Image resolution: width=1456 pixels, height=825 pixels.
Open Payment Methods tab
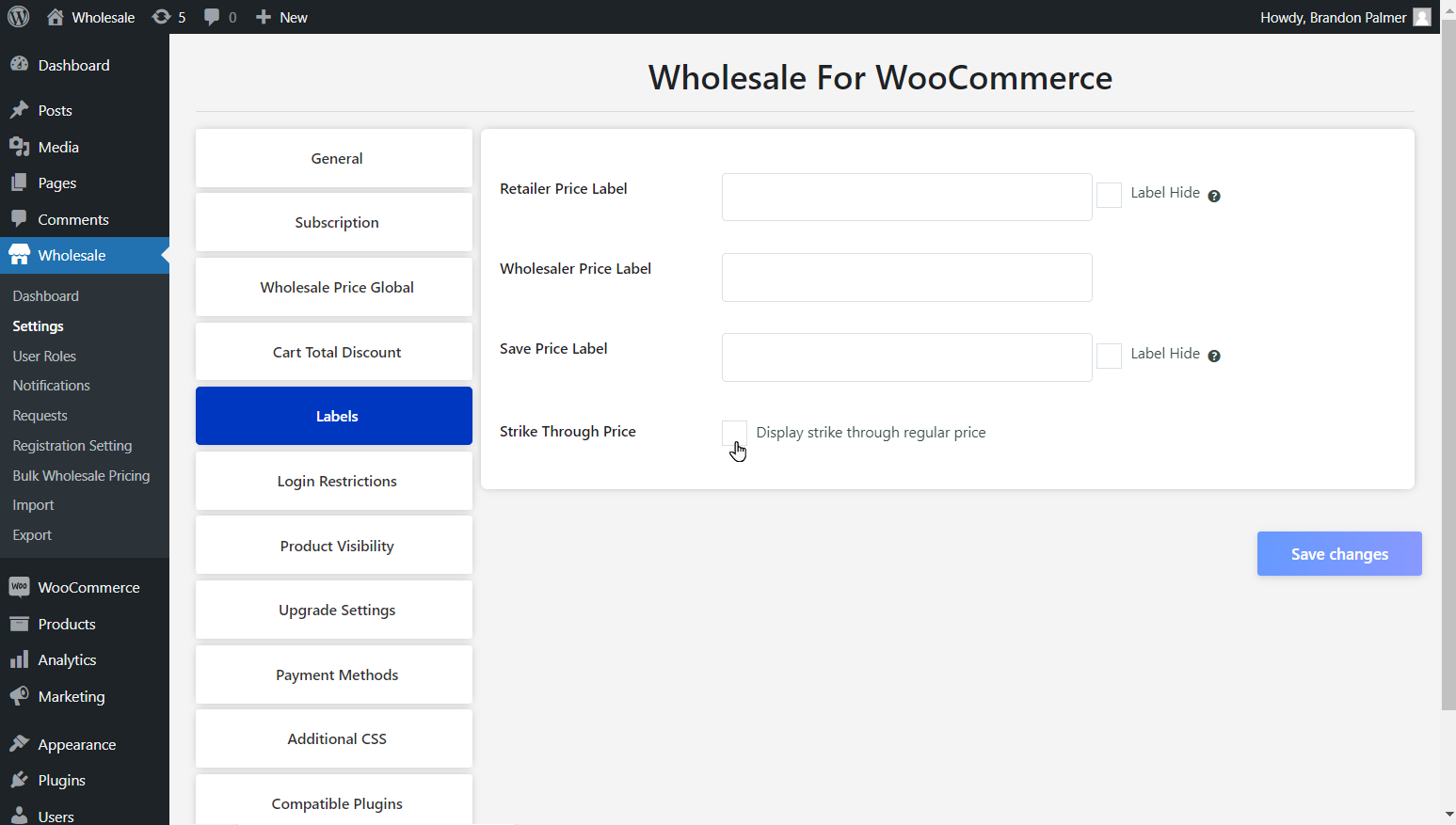pos(334,674)
